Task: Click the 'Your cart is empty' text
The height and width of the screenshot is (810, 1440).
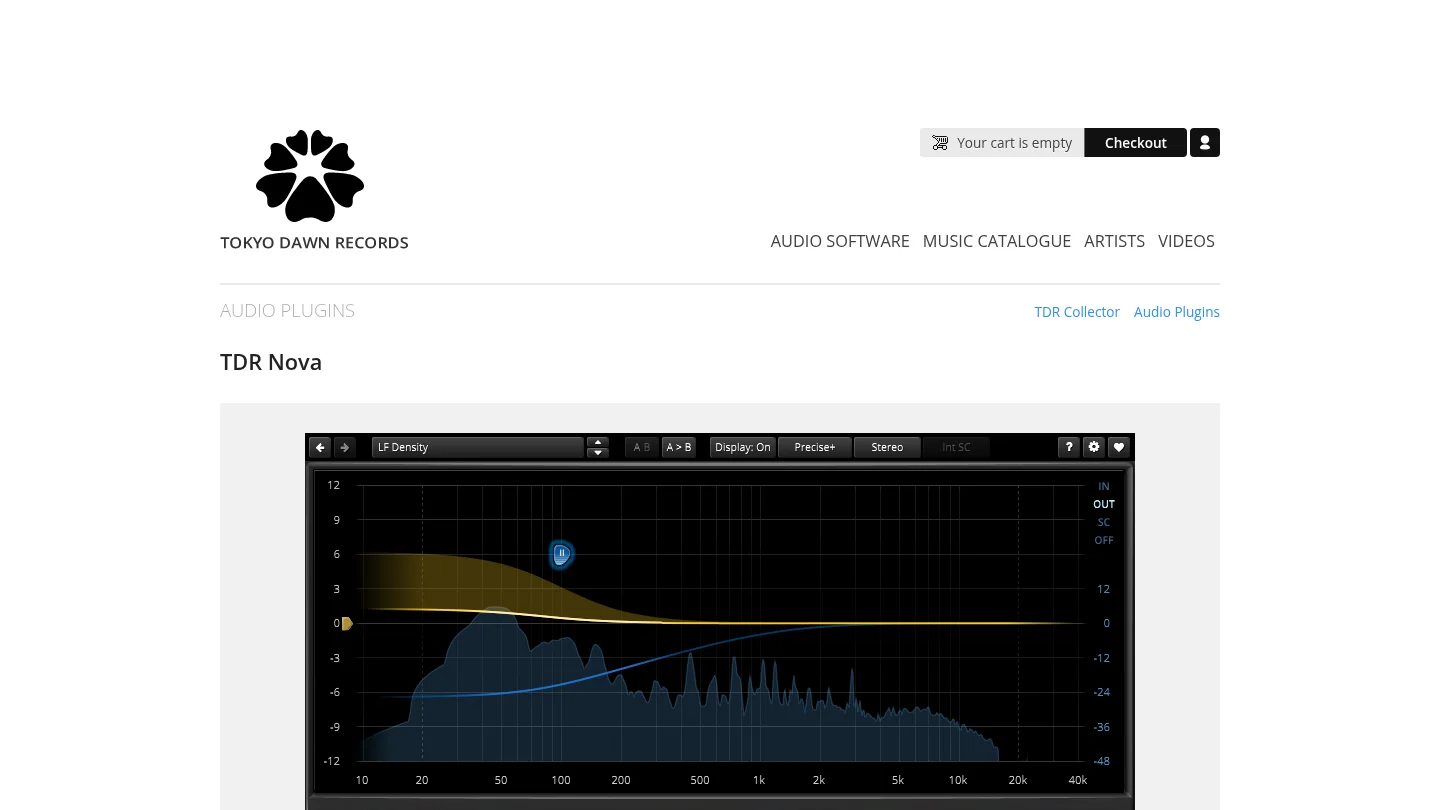Action: [1014, 143]
